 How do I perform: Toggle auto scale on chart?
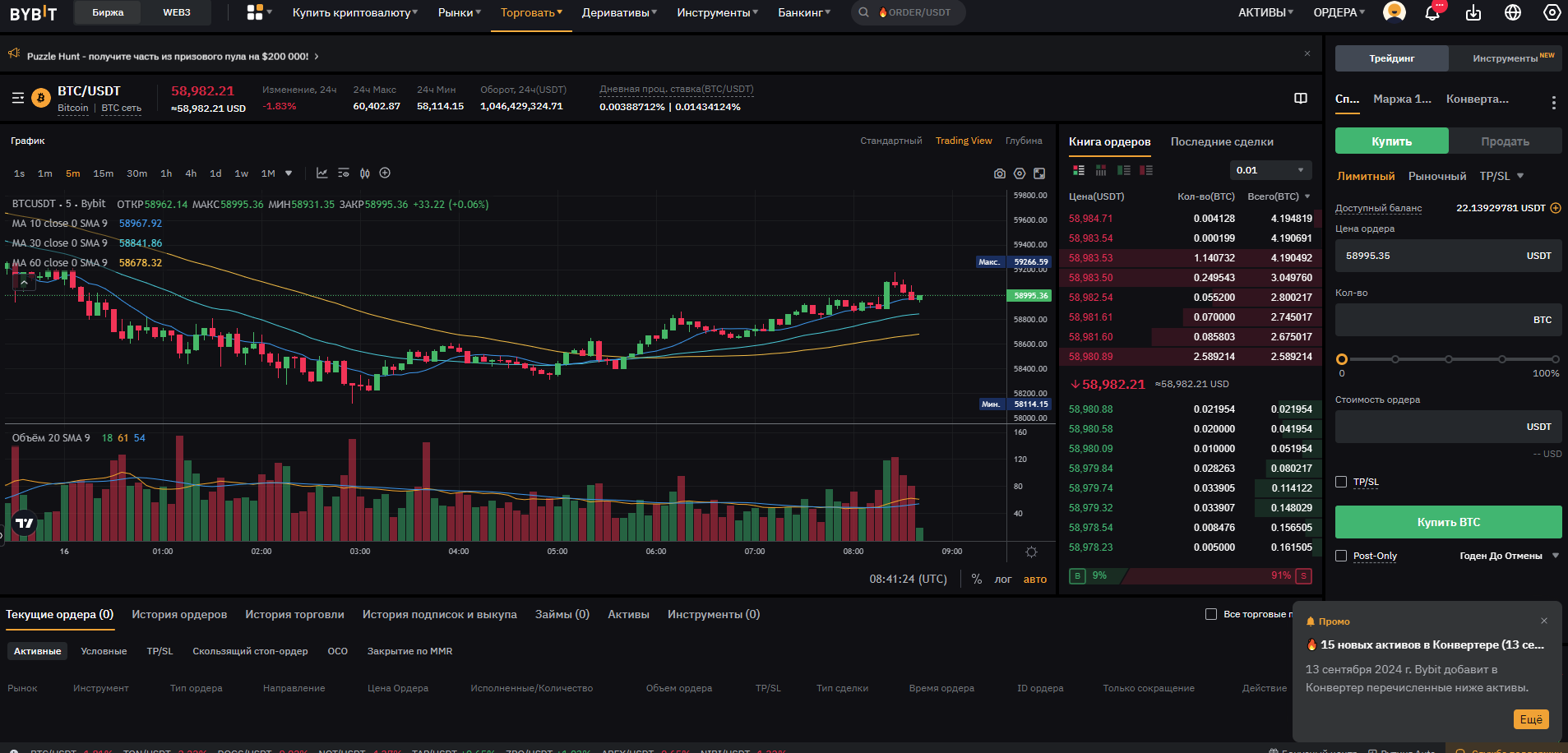(x=1035, y=579)
